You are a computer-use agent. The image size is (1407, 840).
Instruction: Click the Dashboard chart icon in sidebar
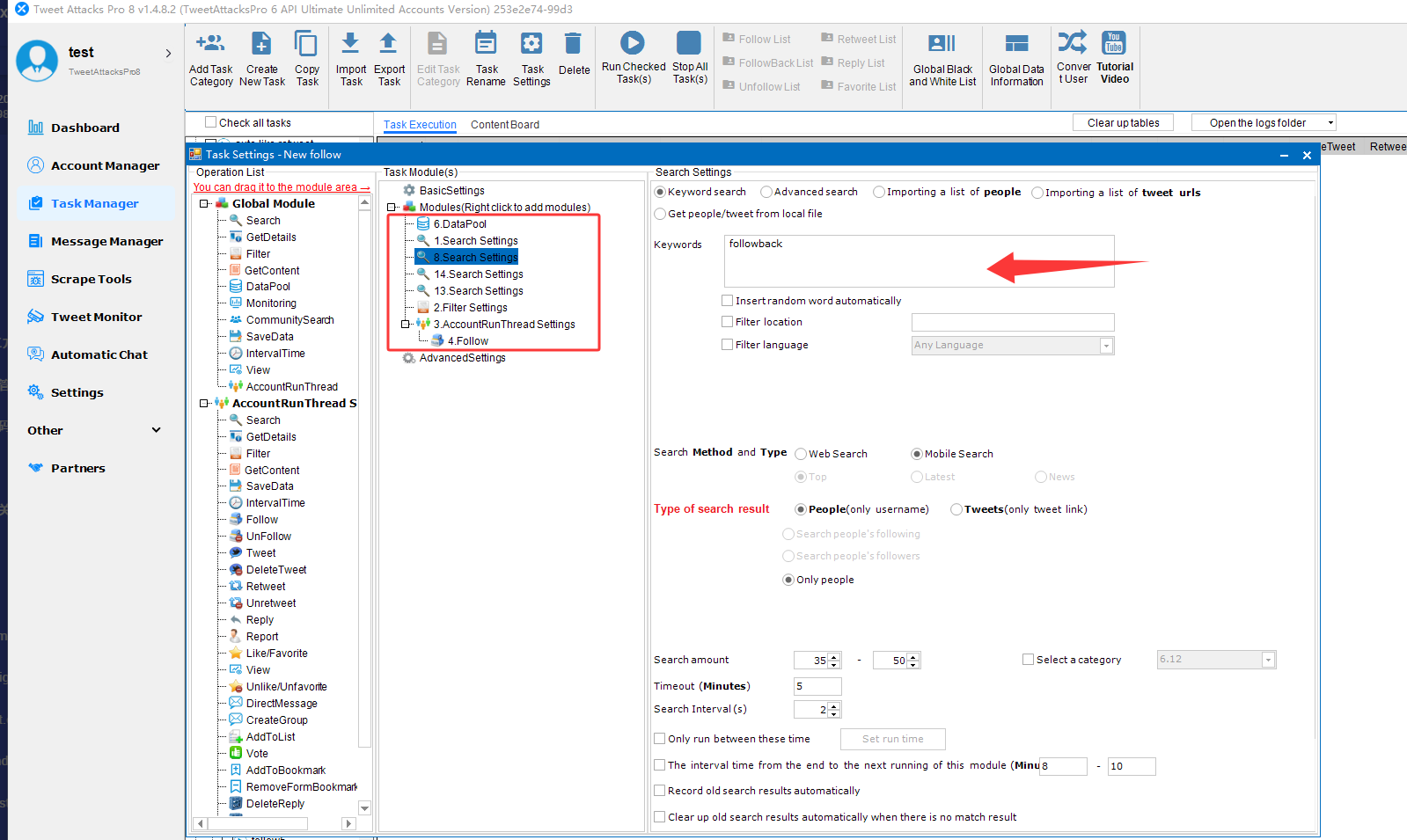[x=35, y=128]
